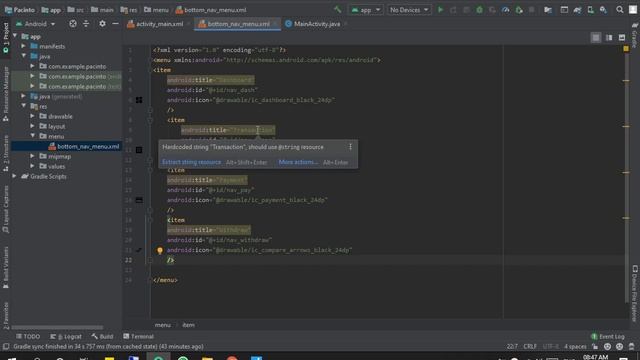The width and height of the screenshot is (640, 360).
Task: Click the Make Project hammer icon
Action: point(338,9)
